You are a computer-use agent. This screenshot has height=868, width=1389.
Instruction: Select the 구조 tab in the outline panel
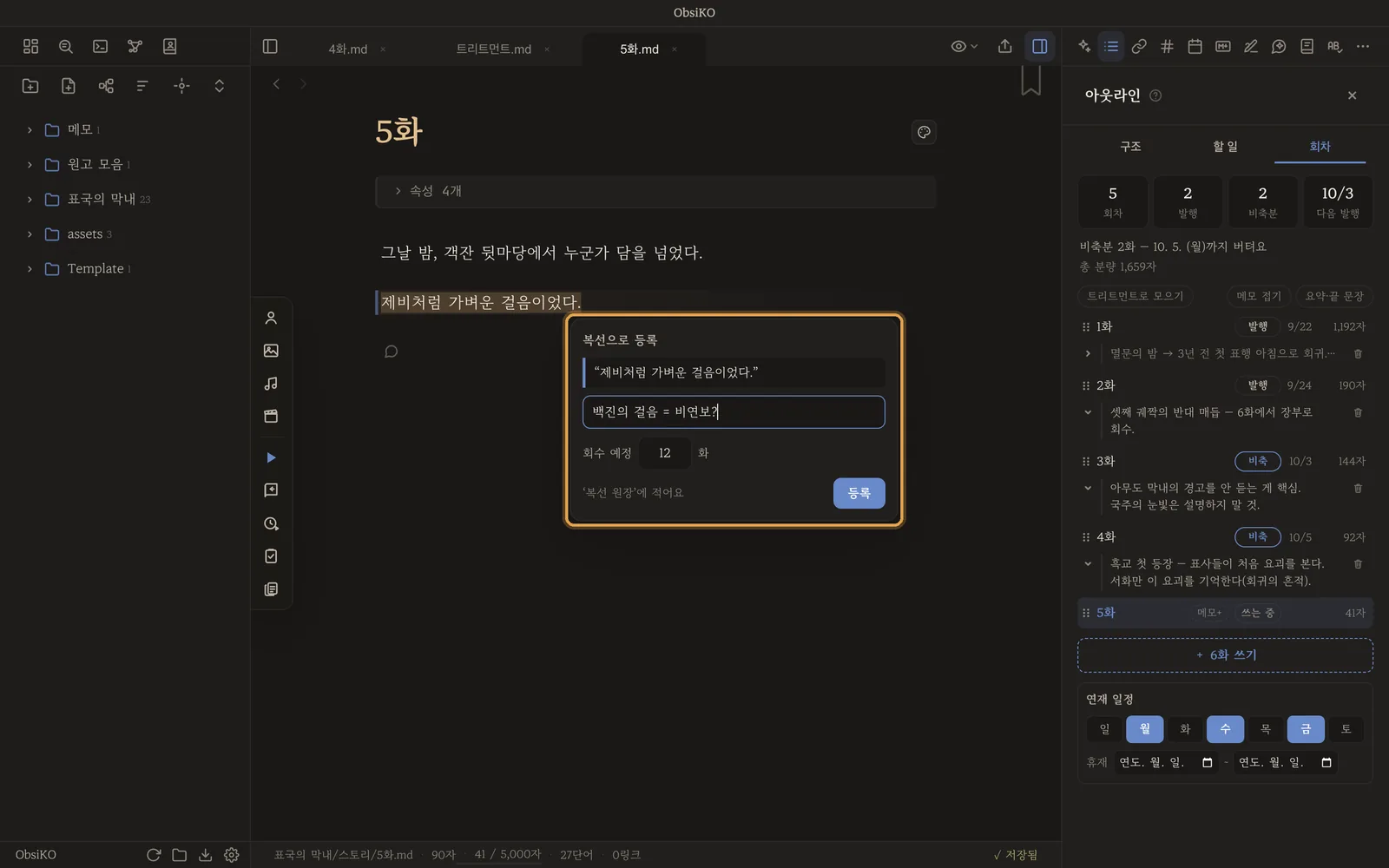[x=1130, y=147]
